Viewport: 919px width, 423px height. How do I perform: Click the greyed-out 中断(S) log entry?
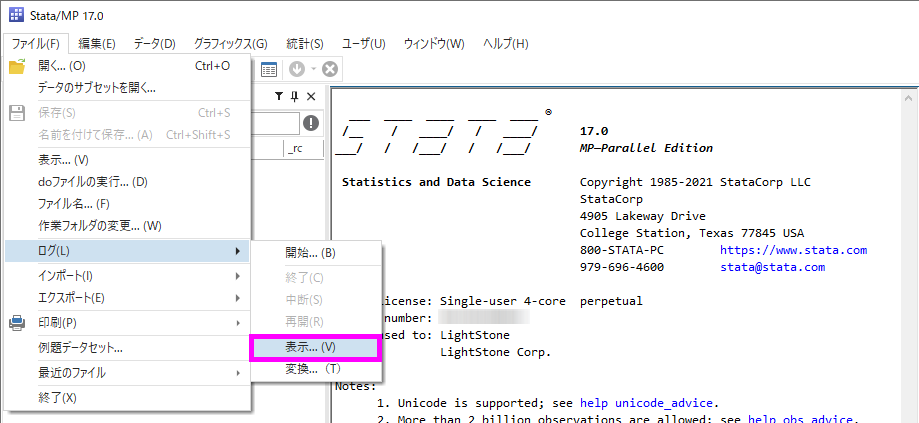tap(316, 301)
